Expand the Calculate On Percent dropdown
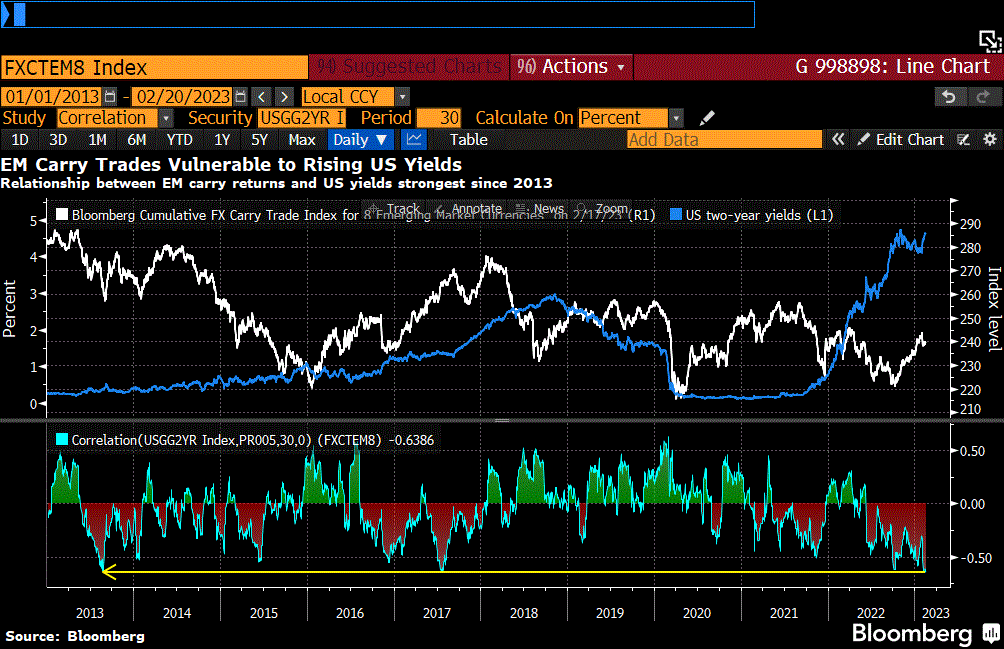1004x649 pixels. point(676,118)
